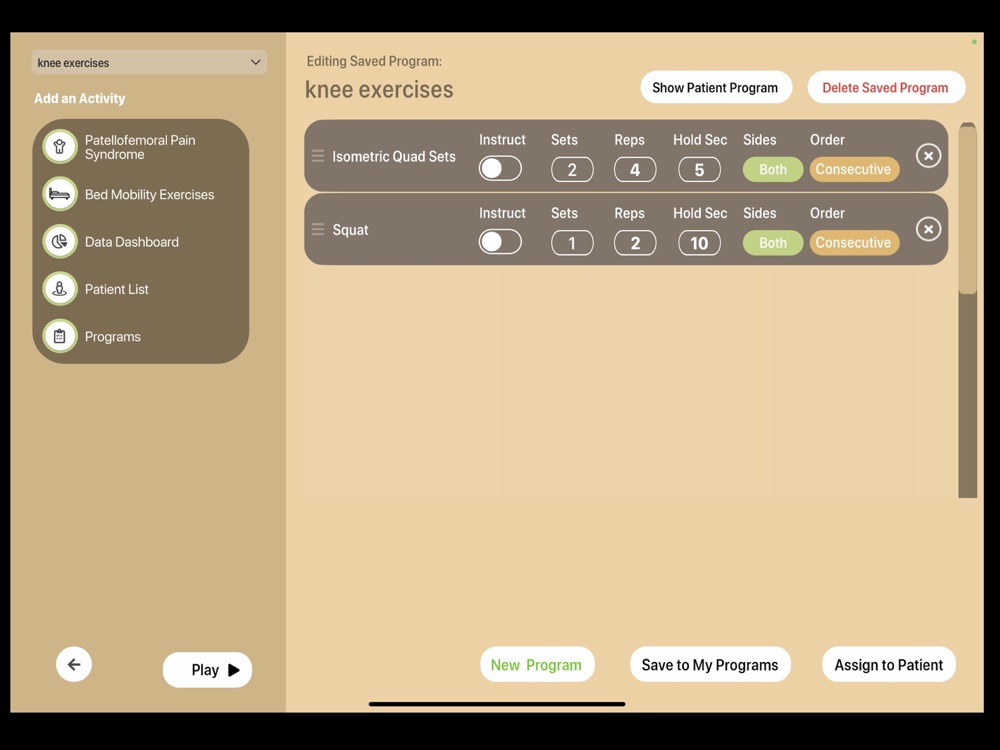Edit Hold Sec value 10 for Squat

(x=699, y=243)
